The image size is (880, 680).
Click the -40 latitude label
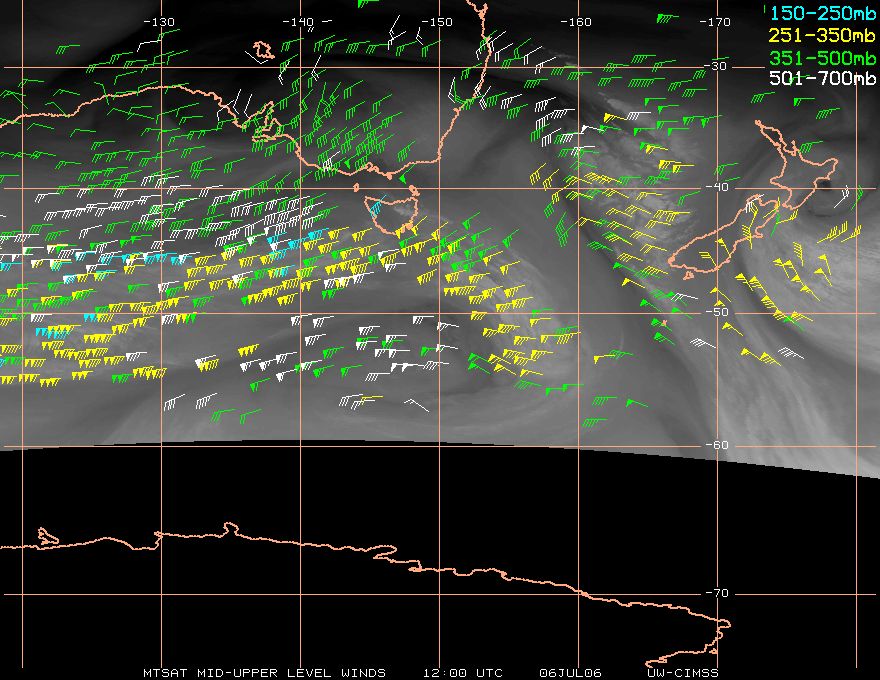717,187
